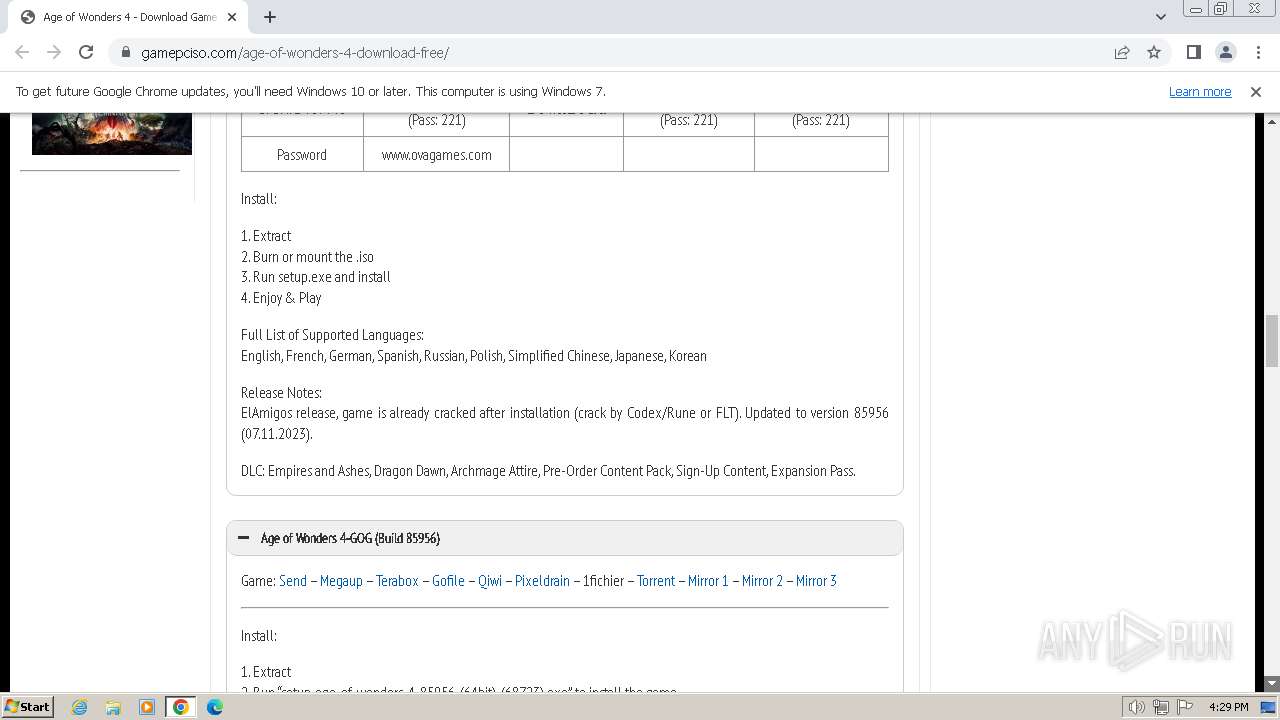Go forward to the next page
1280x720 pixels.
[x=54, y=52]
